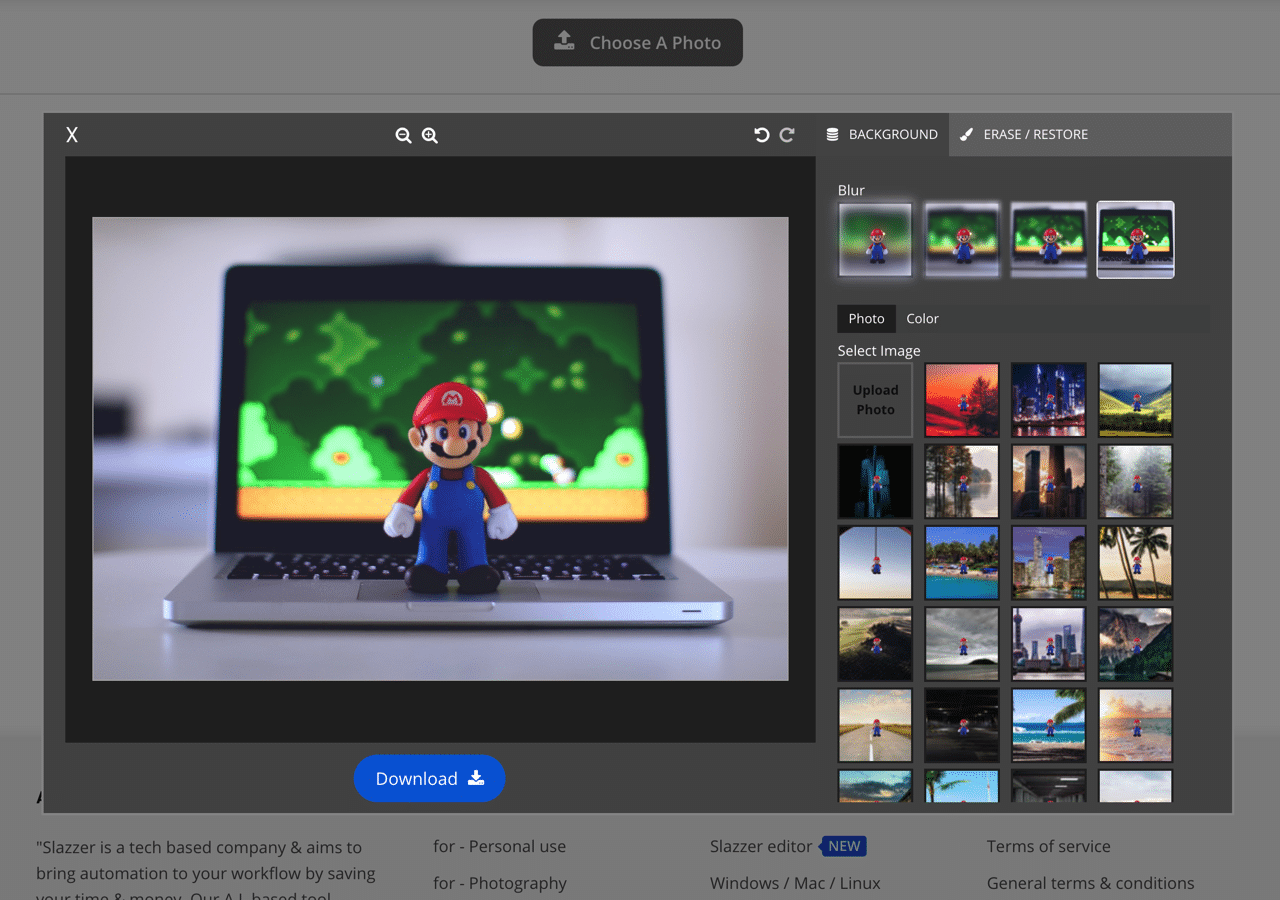Click the Choose A Photo button
This screenshot has width=1280, height=900.
coord(637,42)
